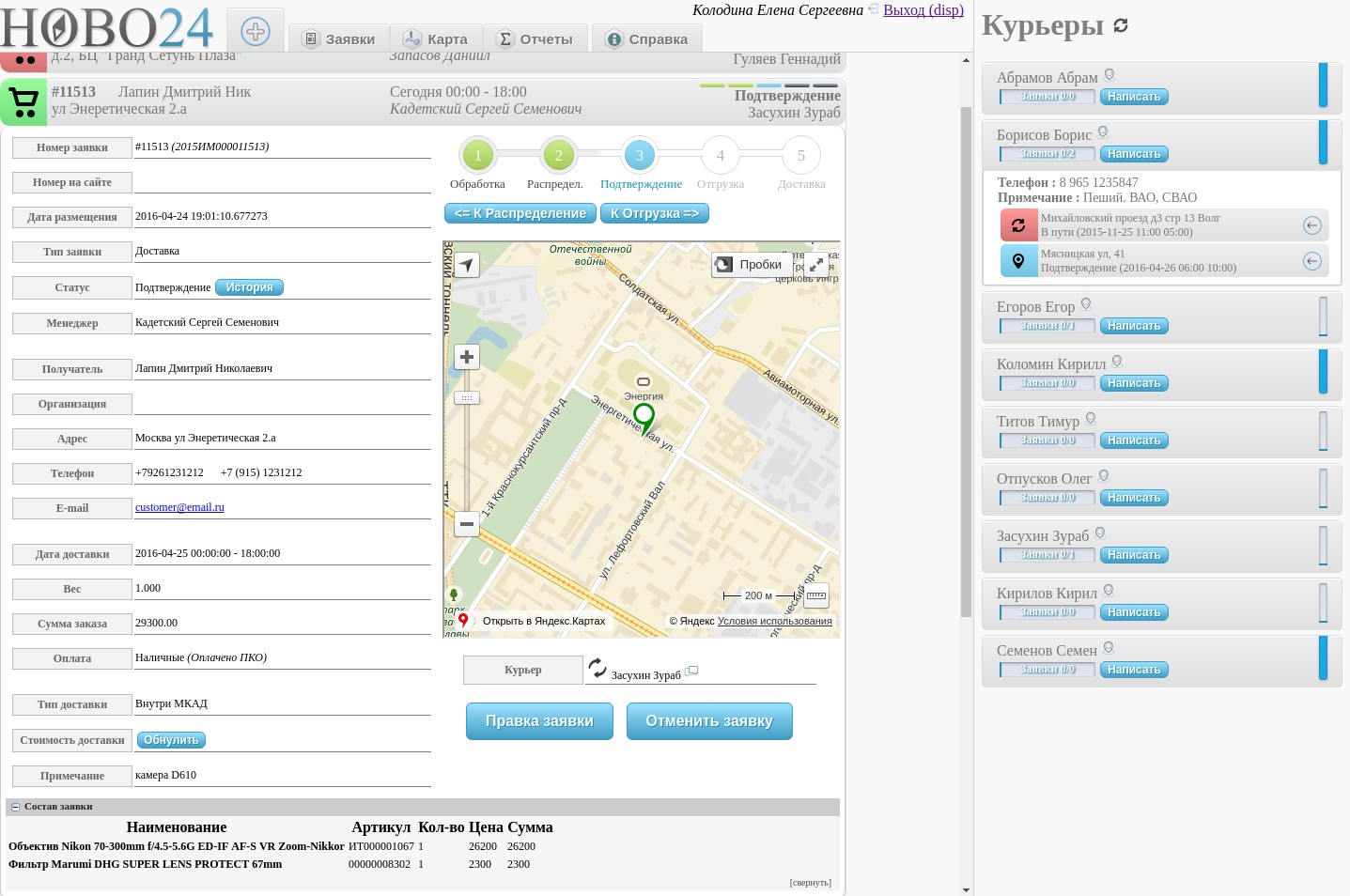Viewport: 1350px width, 896px height.
Task: Click arrow icon on Михайловский проезд order
Action: [1312, 225]
